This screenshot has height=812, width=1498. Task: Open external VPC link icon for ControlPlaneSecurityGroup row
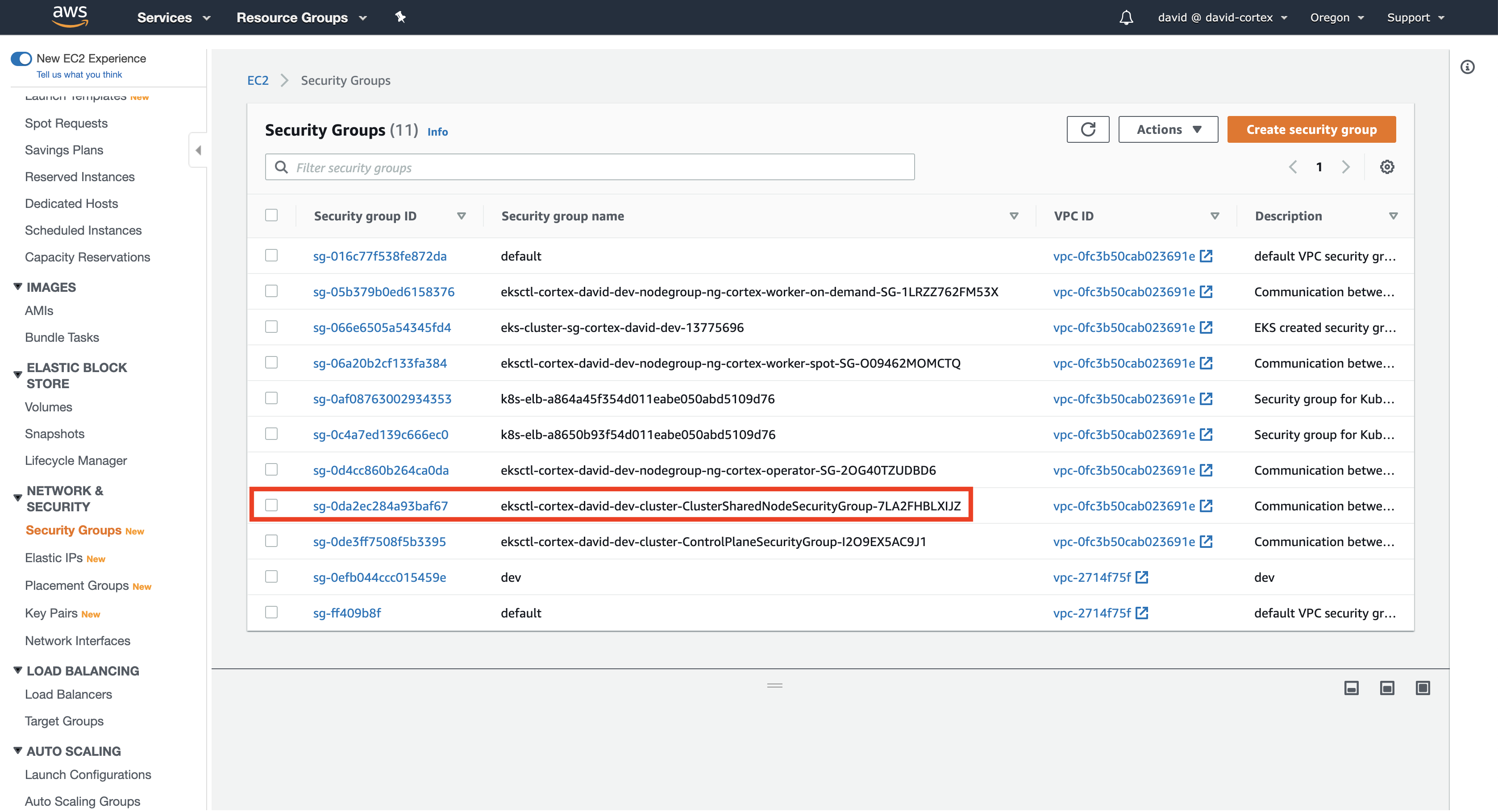1206,542
